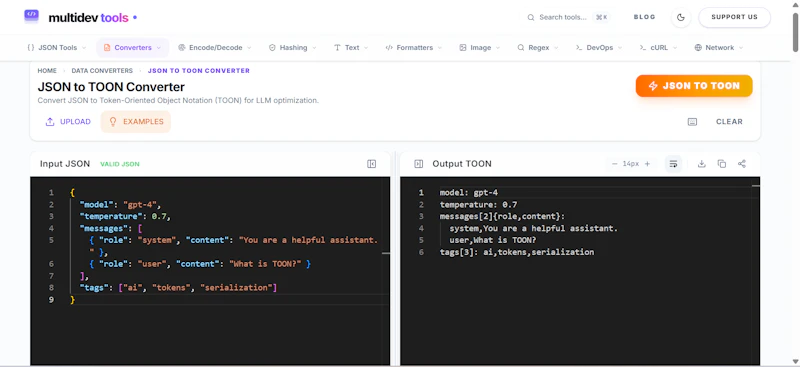Viewport: 800px width, 367px height.
Task: Click 'tags[3]: ai,tokens,serialization' output line
Action: pos(517,252)
